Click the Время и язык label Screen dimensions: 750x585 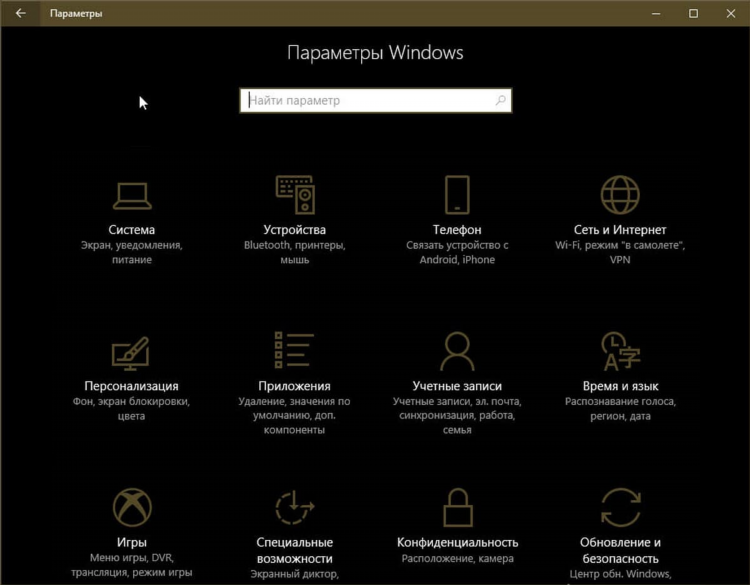tap(620, 386)
